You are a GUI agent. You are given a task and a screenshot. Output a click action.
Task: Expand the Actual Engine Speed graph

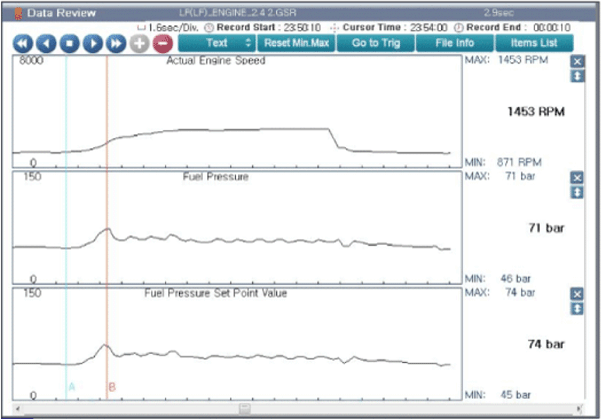pos(577,76)
